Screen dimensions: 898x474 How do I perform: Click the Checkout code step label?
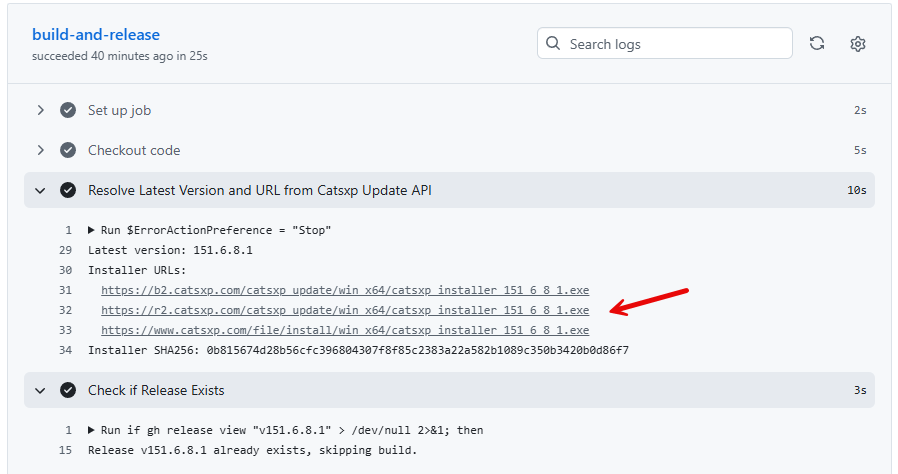(x=134, y=150)
